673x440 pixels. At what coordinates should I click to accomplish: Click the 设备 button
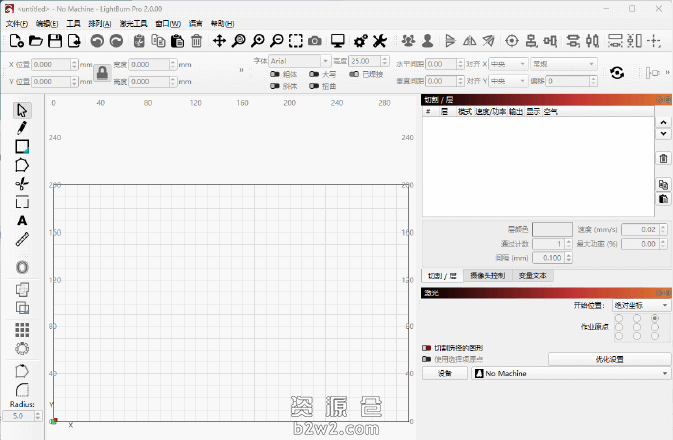point(444,373)
